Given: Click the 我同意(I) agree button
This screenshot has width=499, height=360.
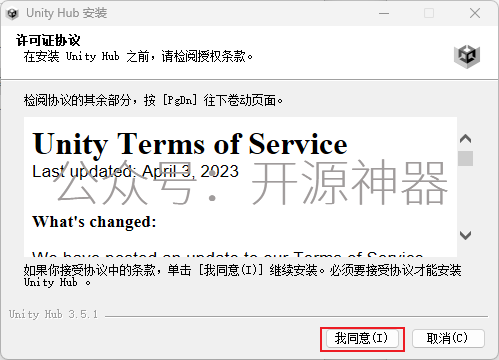Looking at the screenshot, I should tap(362, 339).
